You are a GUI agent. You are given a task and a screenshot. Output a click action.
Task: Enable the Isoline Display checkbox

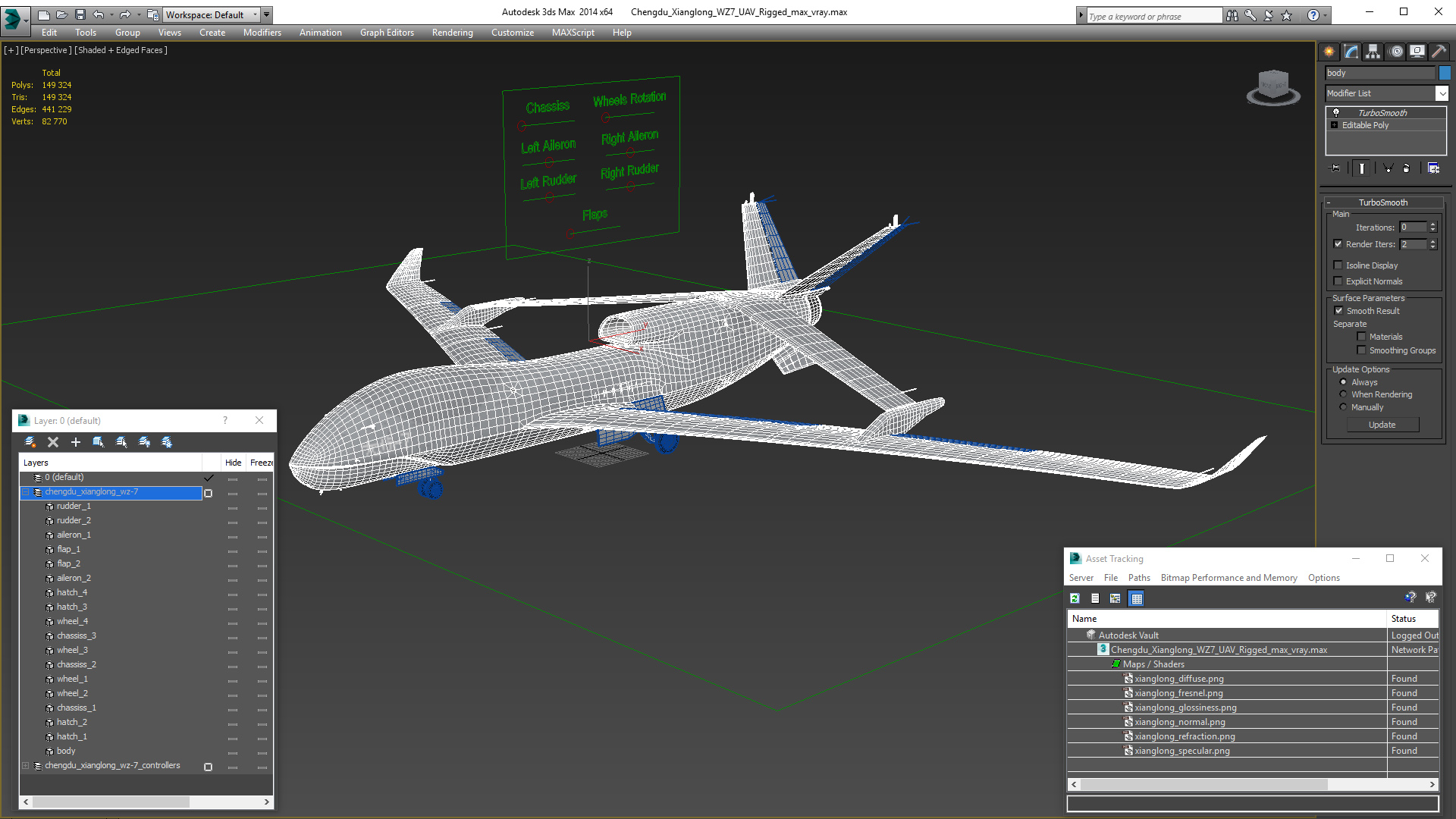click(1338, 265)
